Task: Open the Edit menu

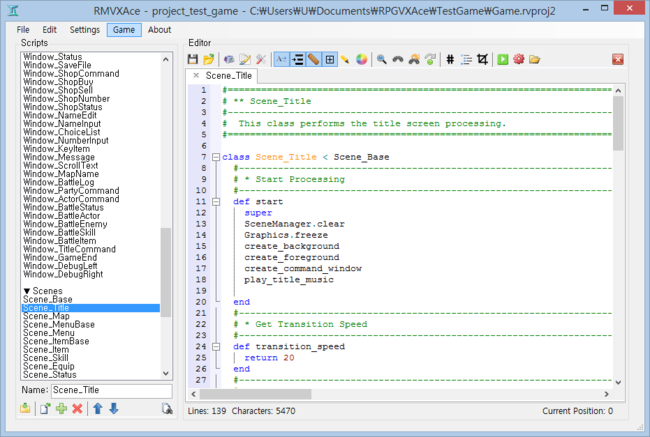Action: [49, 30]
